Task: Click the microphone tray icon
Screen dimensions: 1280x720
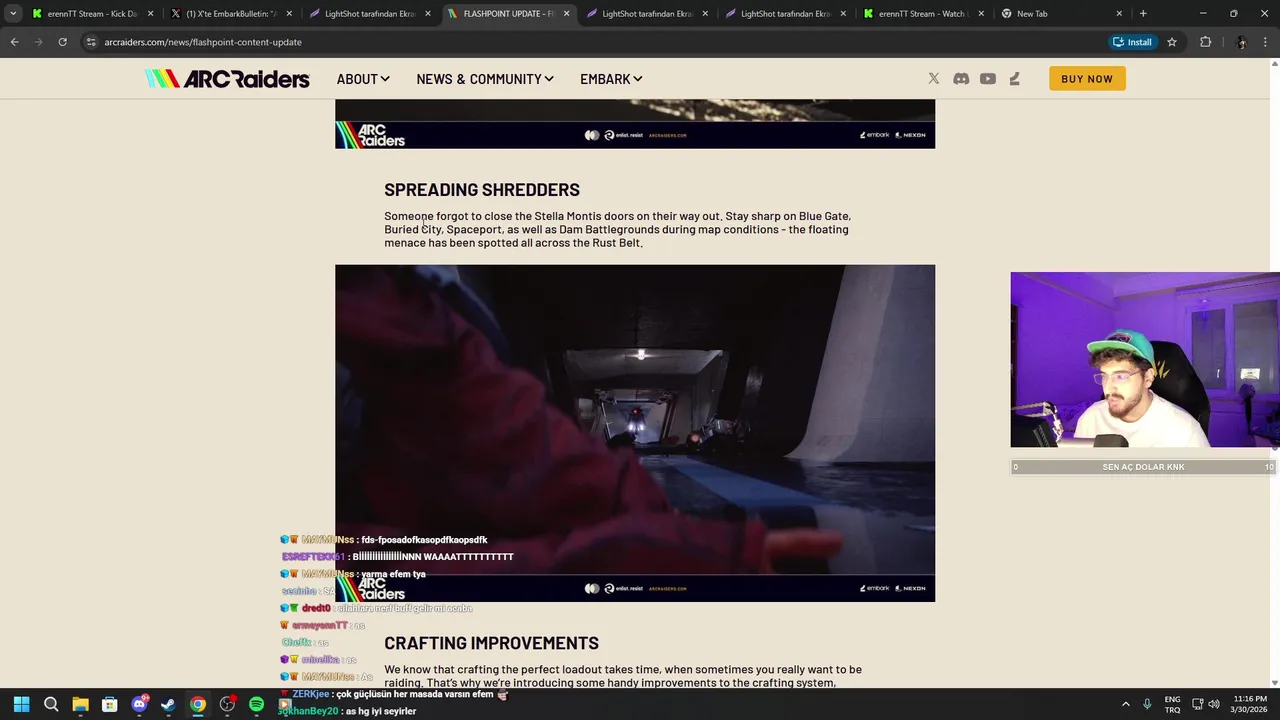Action: (1147, 704)
